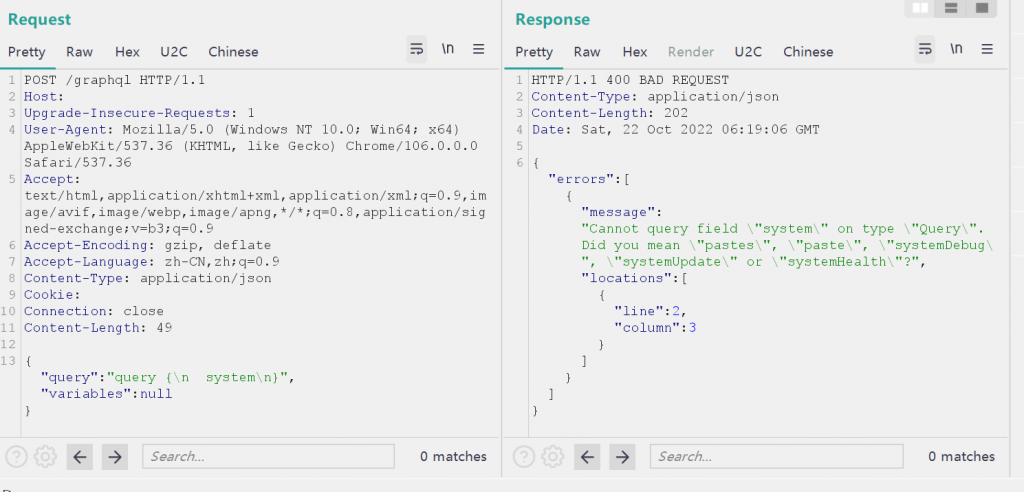1024x492 pixels.
Task: Go to next match in Request panel
Action: coord(115,457)
